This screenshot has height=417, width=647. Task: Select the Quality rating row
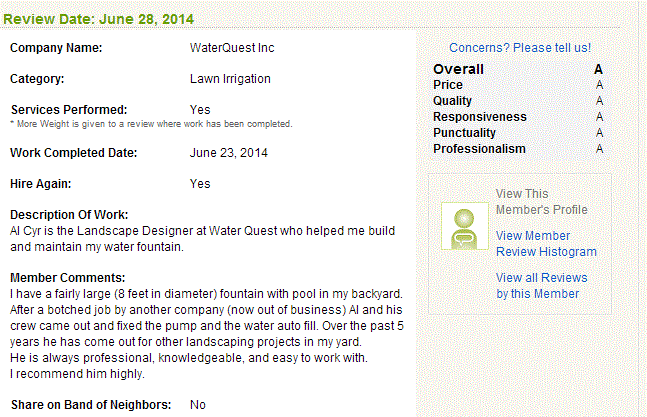coord(518,101)
